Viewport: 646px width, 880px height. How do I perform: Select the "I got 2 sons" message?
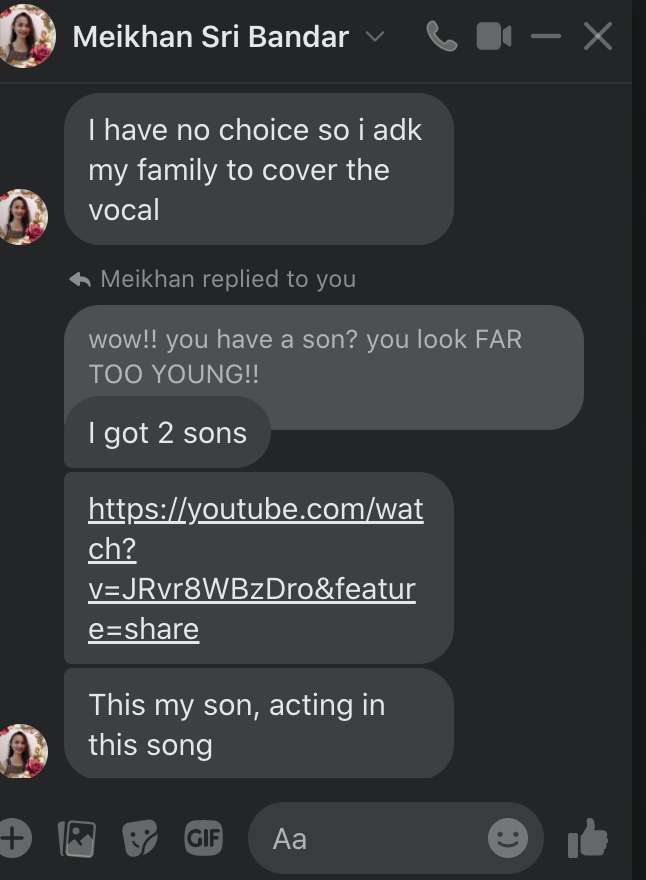pos(167,433)
